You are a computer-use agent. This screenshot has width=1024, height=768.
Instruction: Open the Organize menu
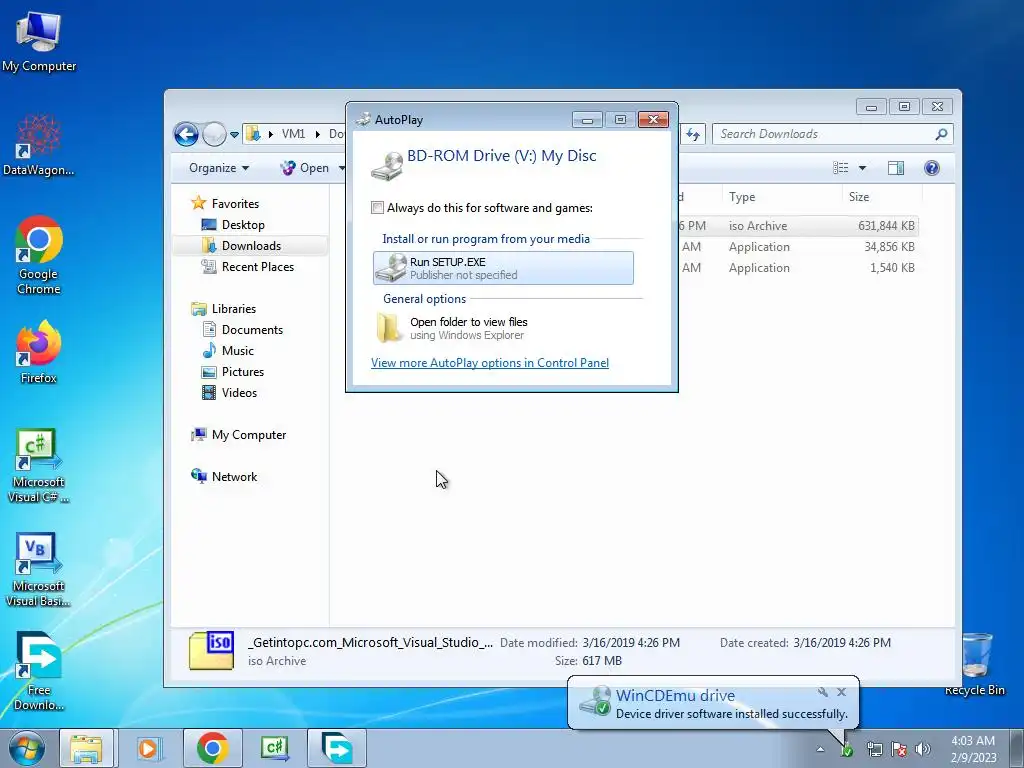(219, 168)
